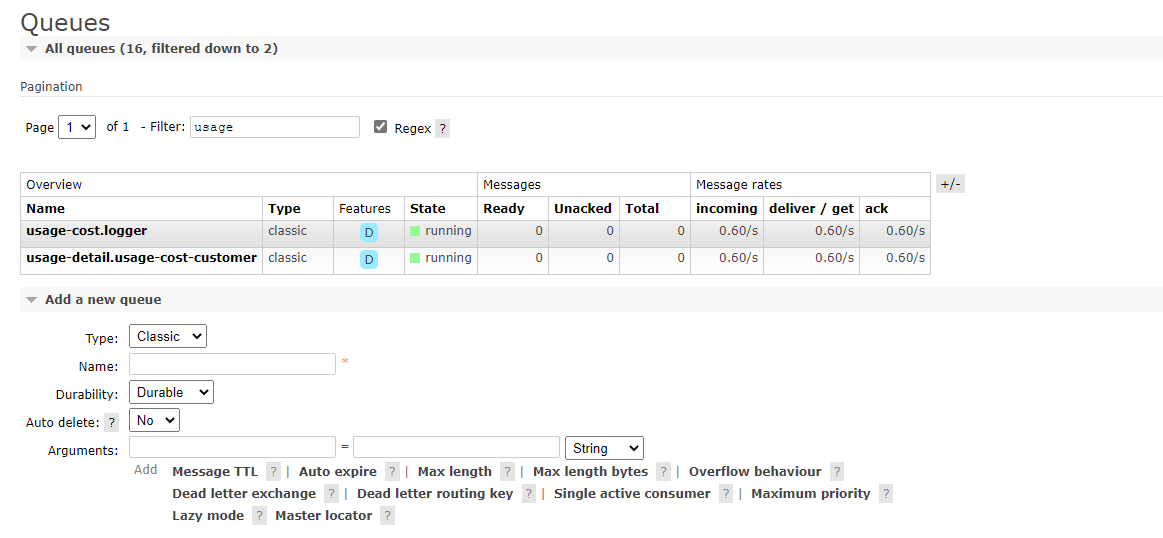This screenshot has width=1163, height=538.
Task: Uncheck the Regex filter checkbox
Action: [x=380, y=127]
